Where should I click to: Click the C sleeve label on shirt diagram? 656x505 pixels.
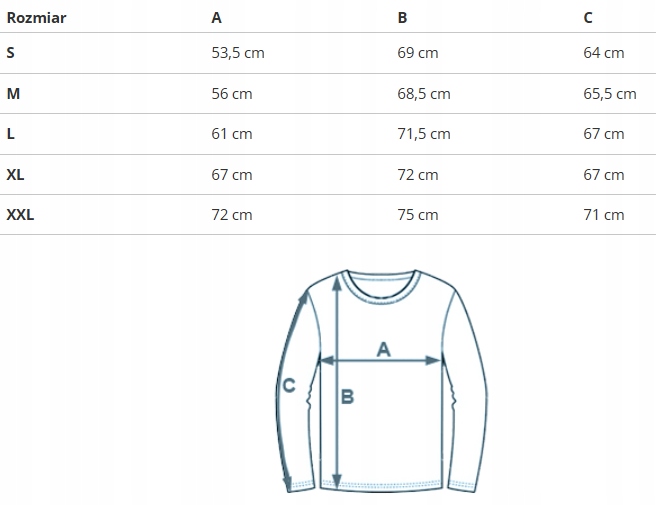pos(289,385)
